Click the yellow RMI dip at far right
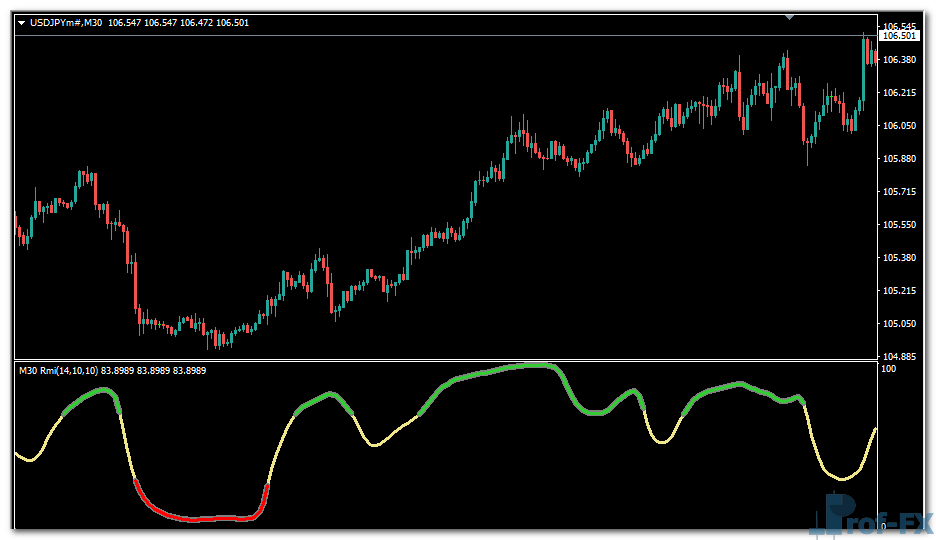The image size is (936, 540). (x=843, y=478)
